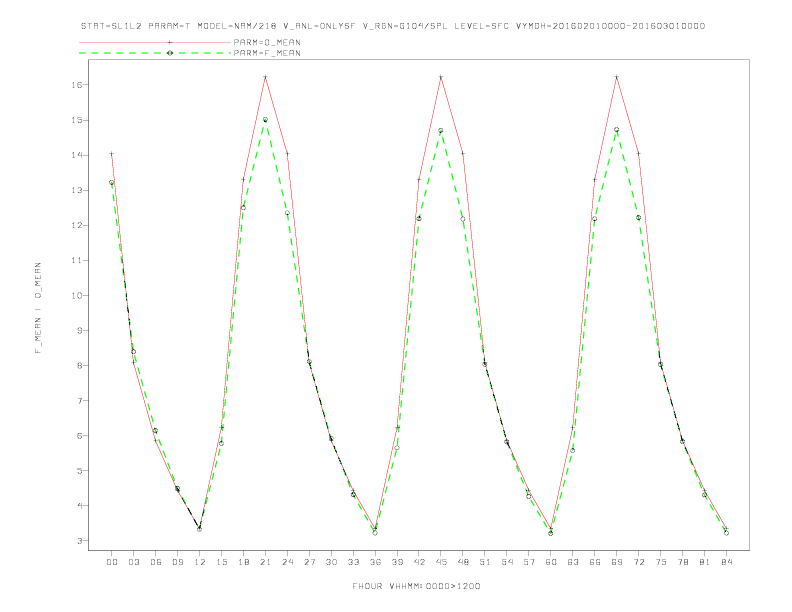Click y-axis tick label 14

tap(77, 155)
